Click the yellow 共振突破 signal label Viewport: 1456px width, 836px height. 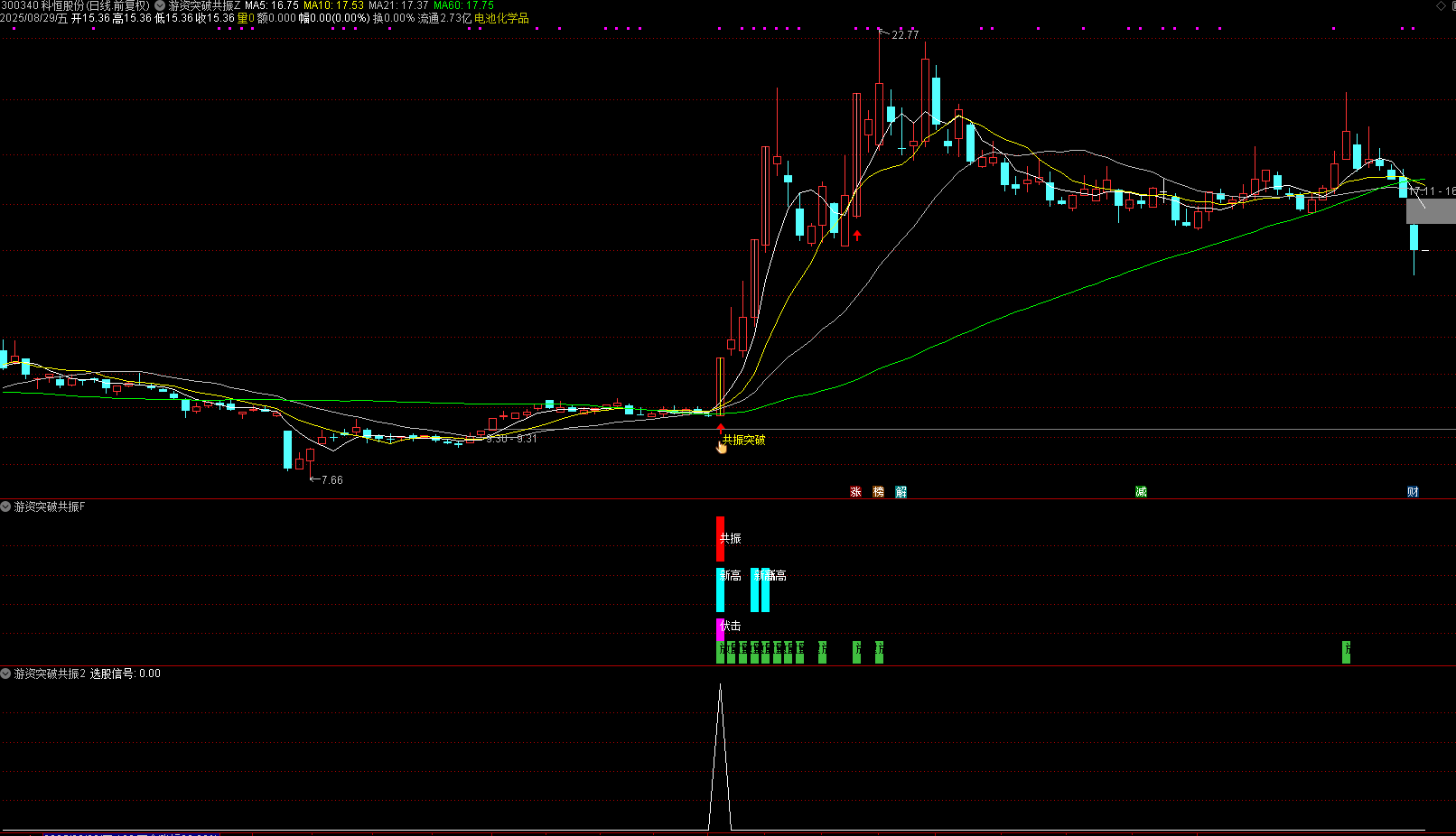coord(743,441)
